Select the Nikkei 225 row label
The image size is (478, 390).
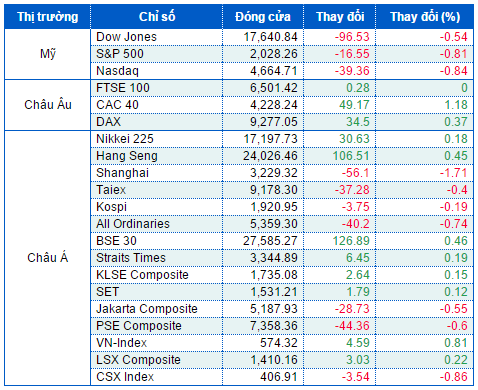pyautogui.click(x=125, y=139)
